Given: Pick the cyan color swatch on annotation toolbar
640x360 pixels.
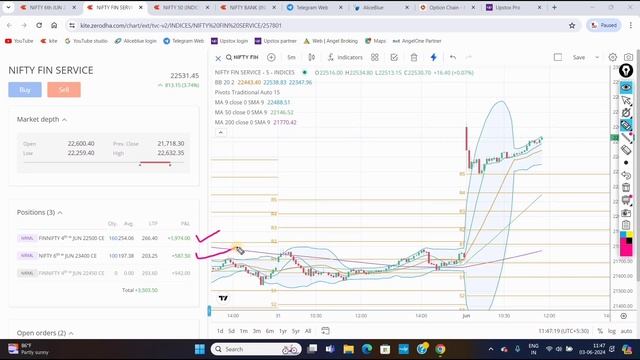Looking at the screenshot, I should click(x=623, y=234).
